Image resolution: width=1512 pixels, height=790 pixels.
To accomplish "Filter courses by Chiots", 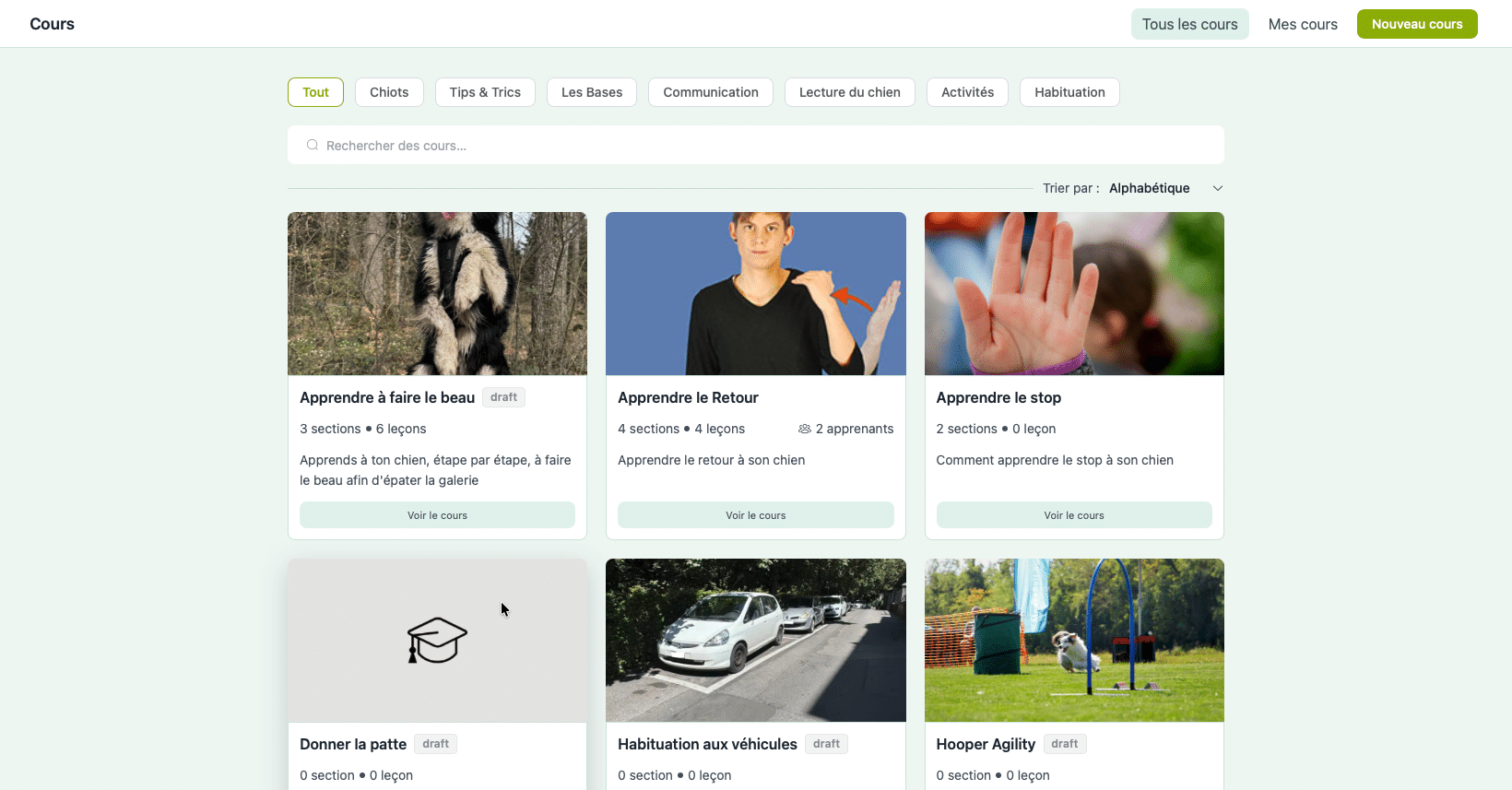I will pyautogui.click(x=389, y=92).
